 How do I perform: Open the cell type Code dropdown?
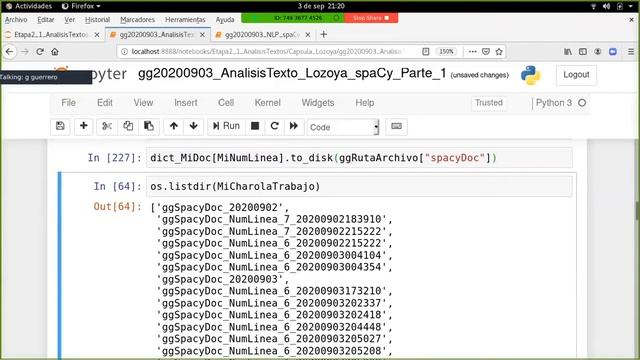click(343, 127)
